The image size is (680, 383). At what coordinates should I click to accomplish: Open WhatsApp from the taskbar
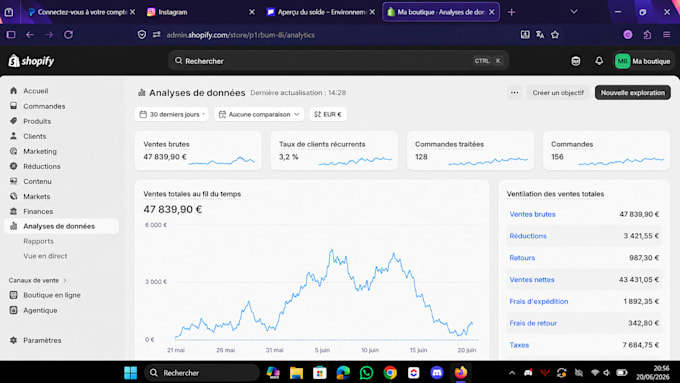(366, 373)
